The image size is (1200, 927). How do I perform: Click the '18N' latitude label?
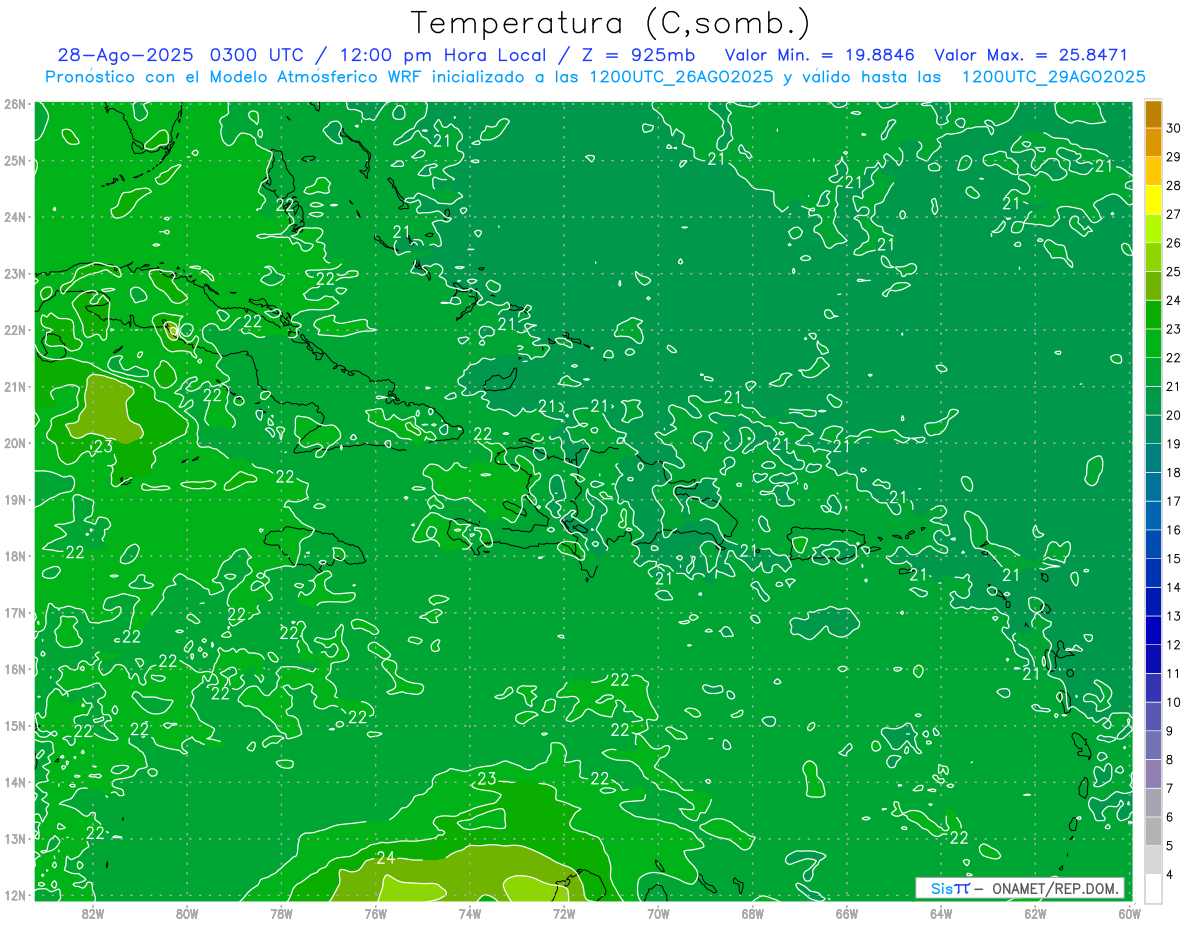(x=14, y=556)
